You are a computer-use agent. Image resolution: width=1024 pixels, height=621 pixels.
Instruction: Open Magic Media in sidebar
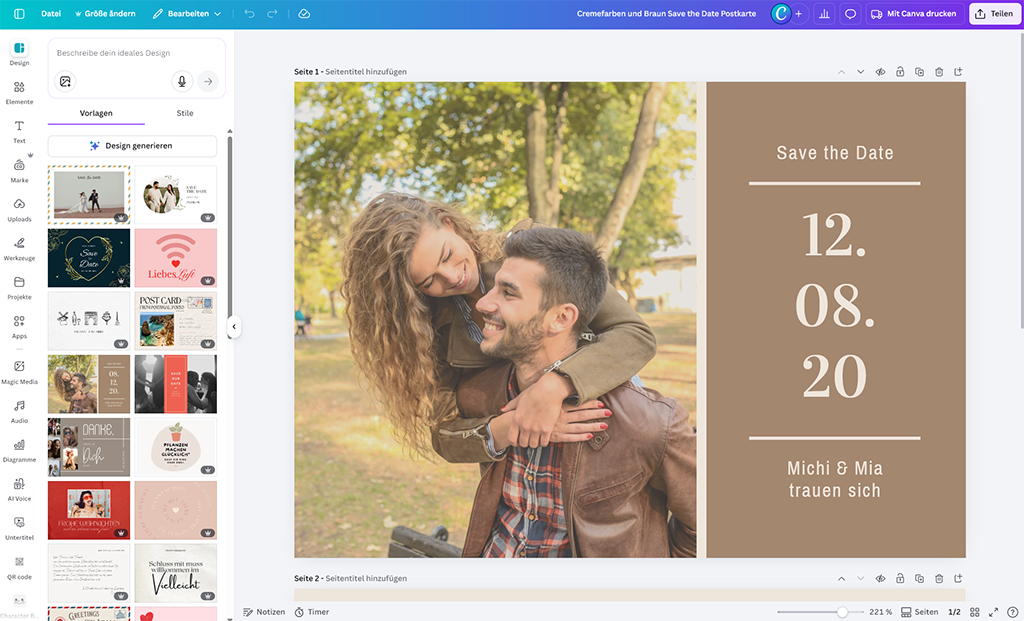[x=19, y=372]
